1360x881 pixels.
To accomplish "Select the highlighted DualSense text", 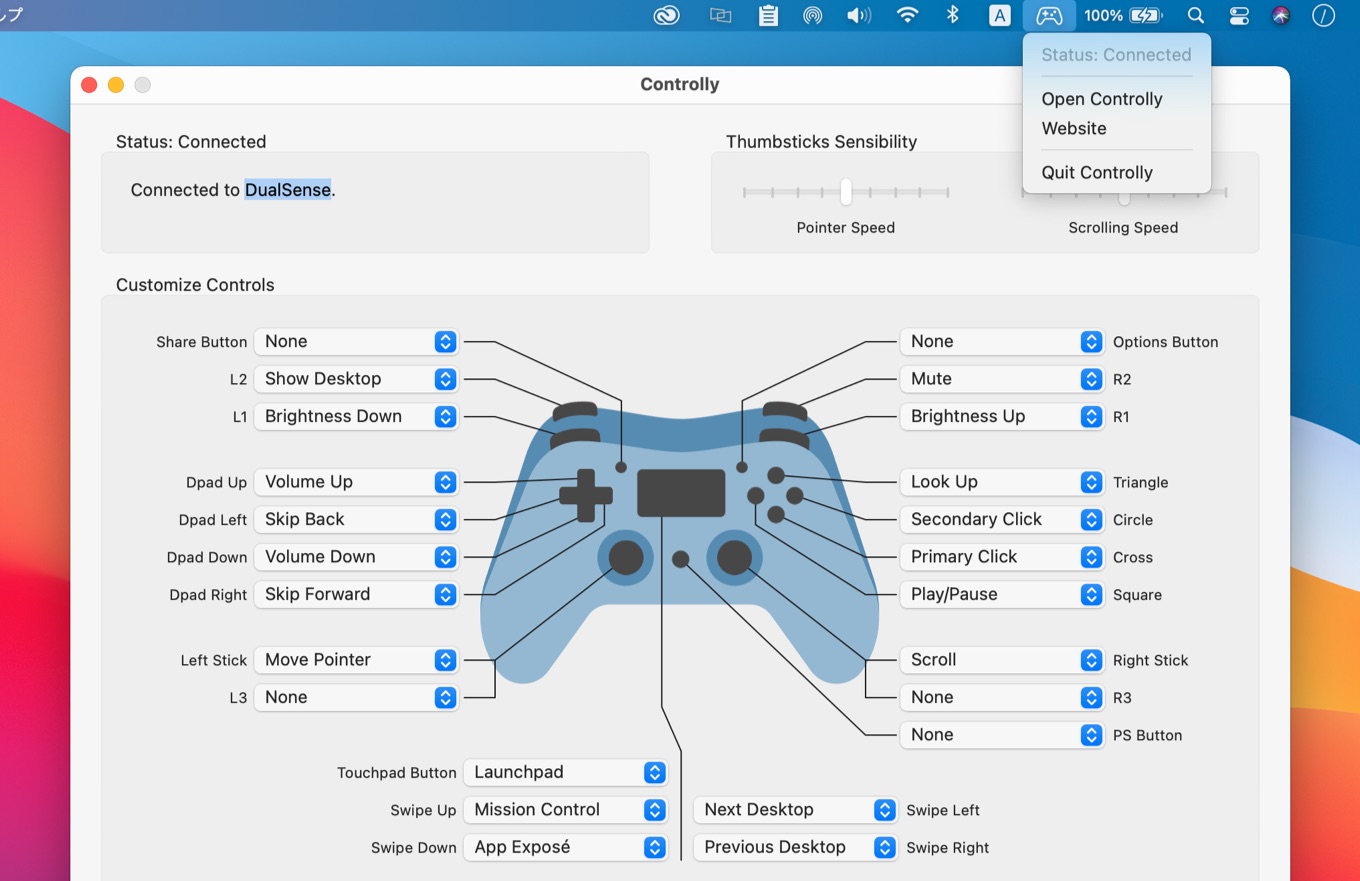I will point(288,189).
